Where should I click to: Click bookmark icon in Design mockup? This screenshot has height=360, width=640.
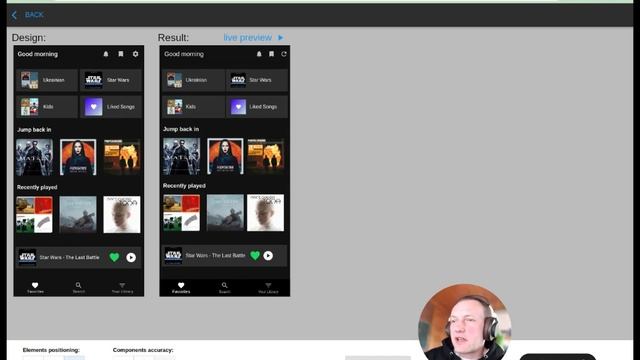tap(121, 54)
